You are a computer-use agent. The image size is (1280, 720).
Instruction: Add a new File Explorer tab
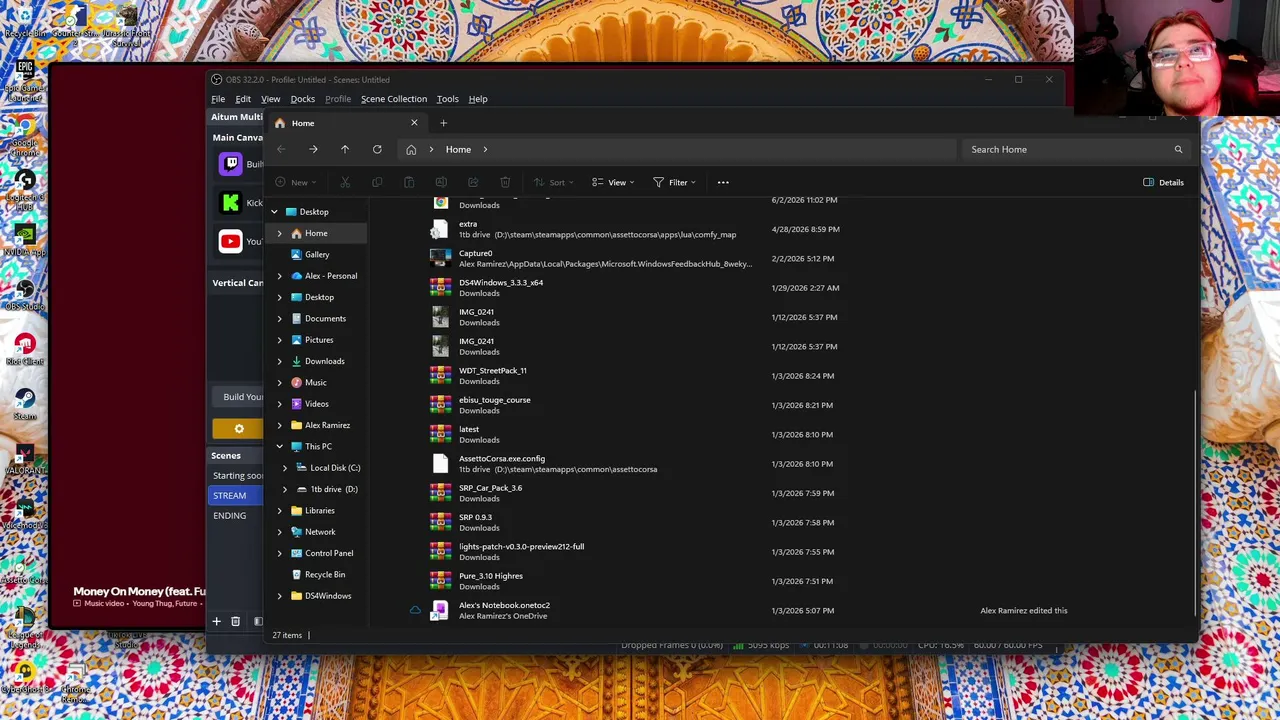click(443, 123)
